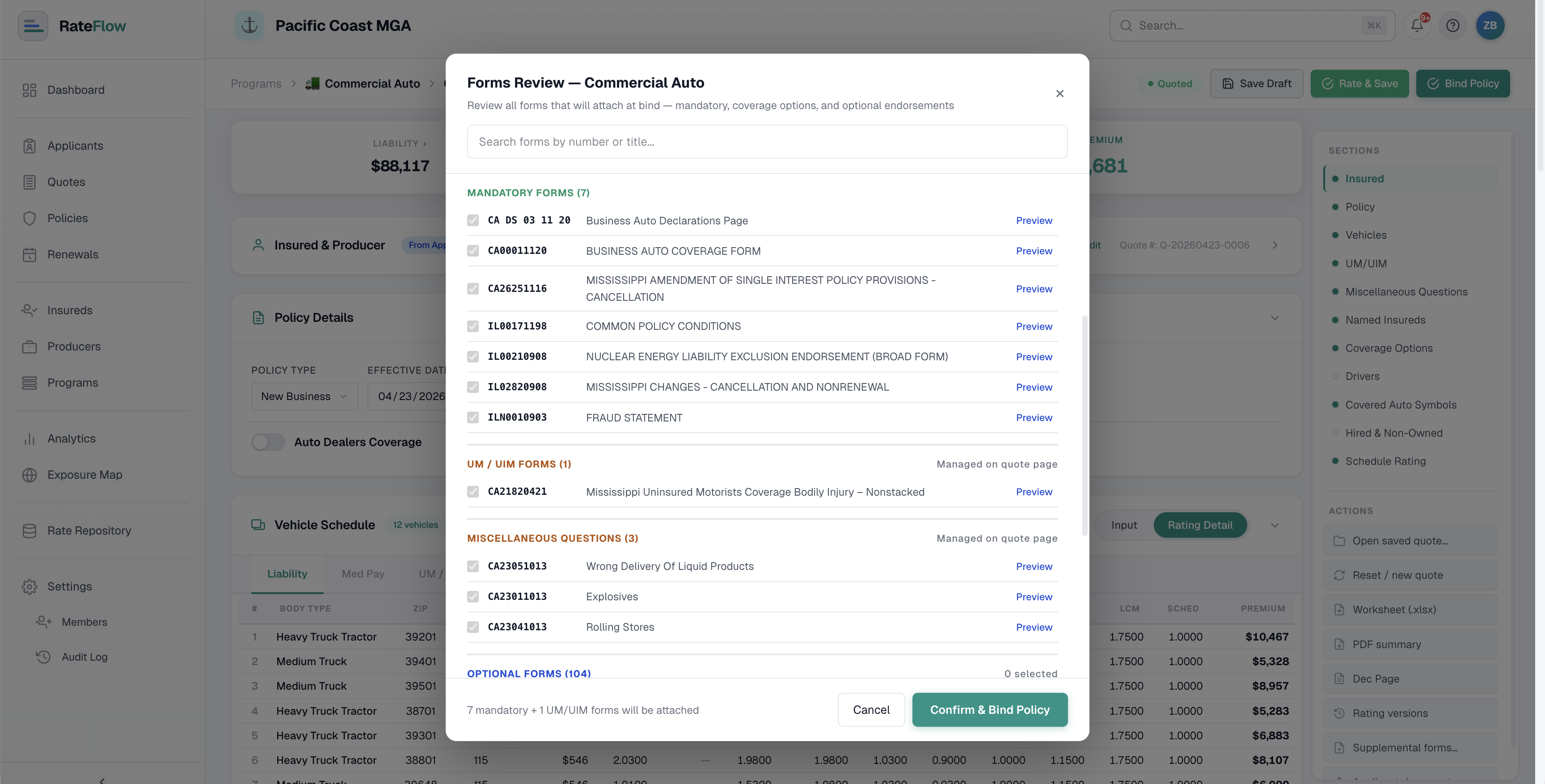Open the help question mark icon
This screenshot has height=784, width=1545.
pos(1452,26)
